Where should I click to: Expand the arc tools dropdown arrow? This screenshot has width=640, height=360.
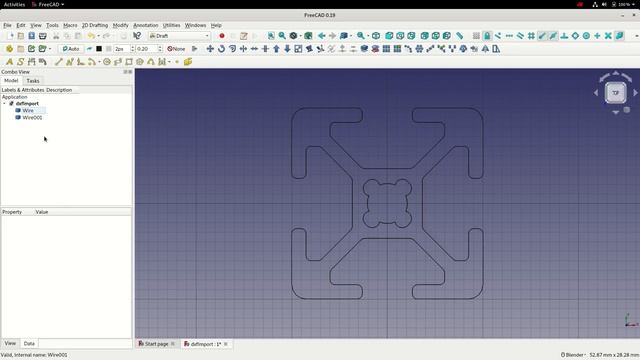99,62
